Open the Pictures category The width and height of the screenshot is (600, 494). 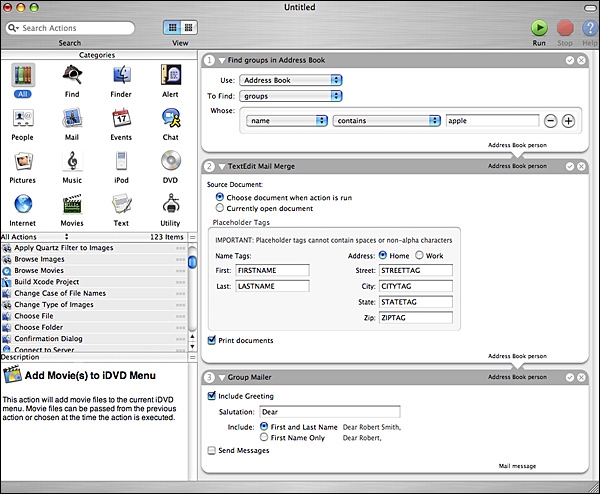[23, 161]
